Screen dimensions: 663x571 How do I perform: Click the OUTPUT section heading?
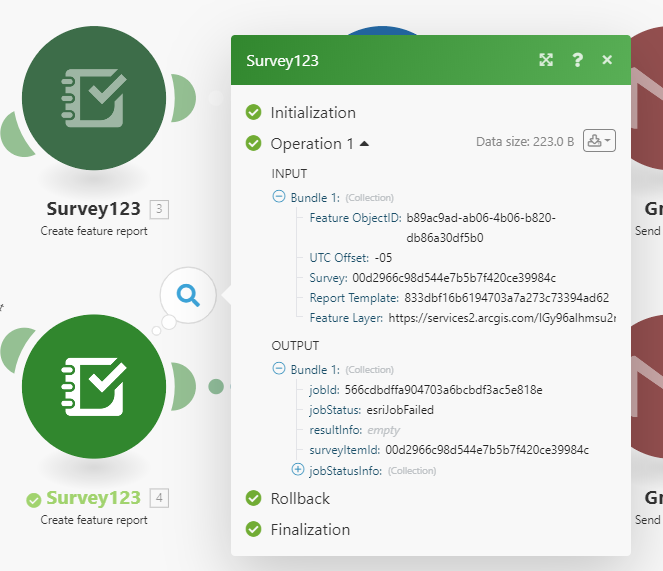click(x=295, y=346)
